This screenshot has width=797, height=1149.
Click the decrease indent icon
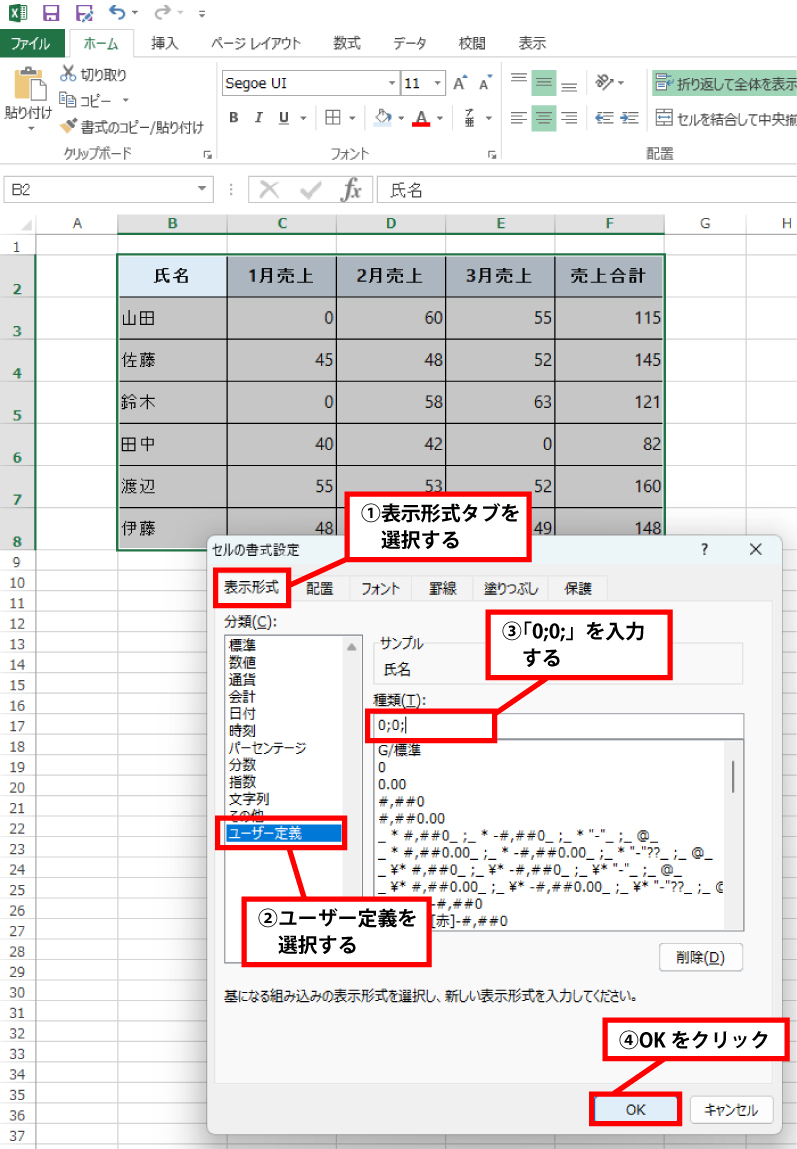click(x=604, y=118)
